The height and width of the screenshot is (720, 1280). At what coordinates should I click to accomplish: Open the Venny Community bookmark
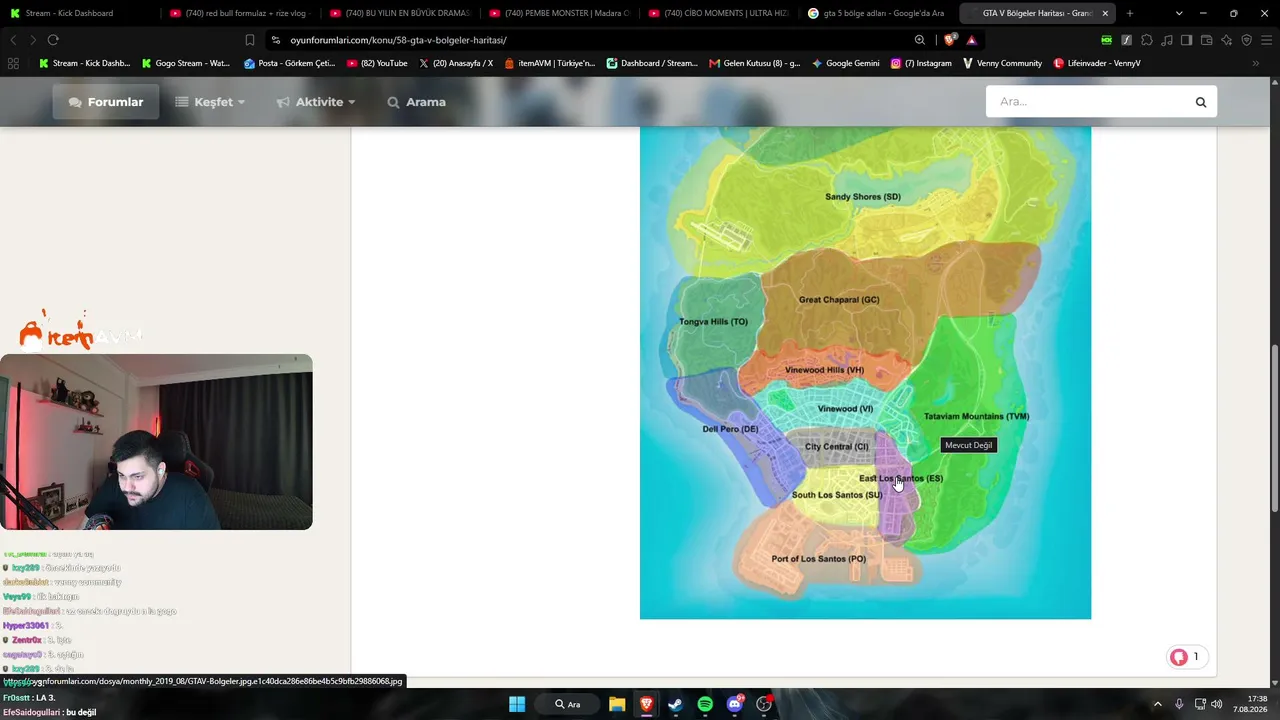[x=1002, y=63]
